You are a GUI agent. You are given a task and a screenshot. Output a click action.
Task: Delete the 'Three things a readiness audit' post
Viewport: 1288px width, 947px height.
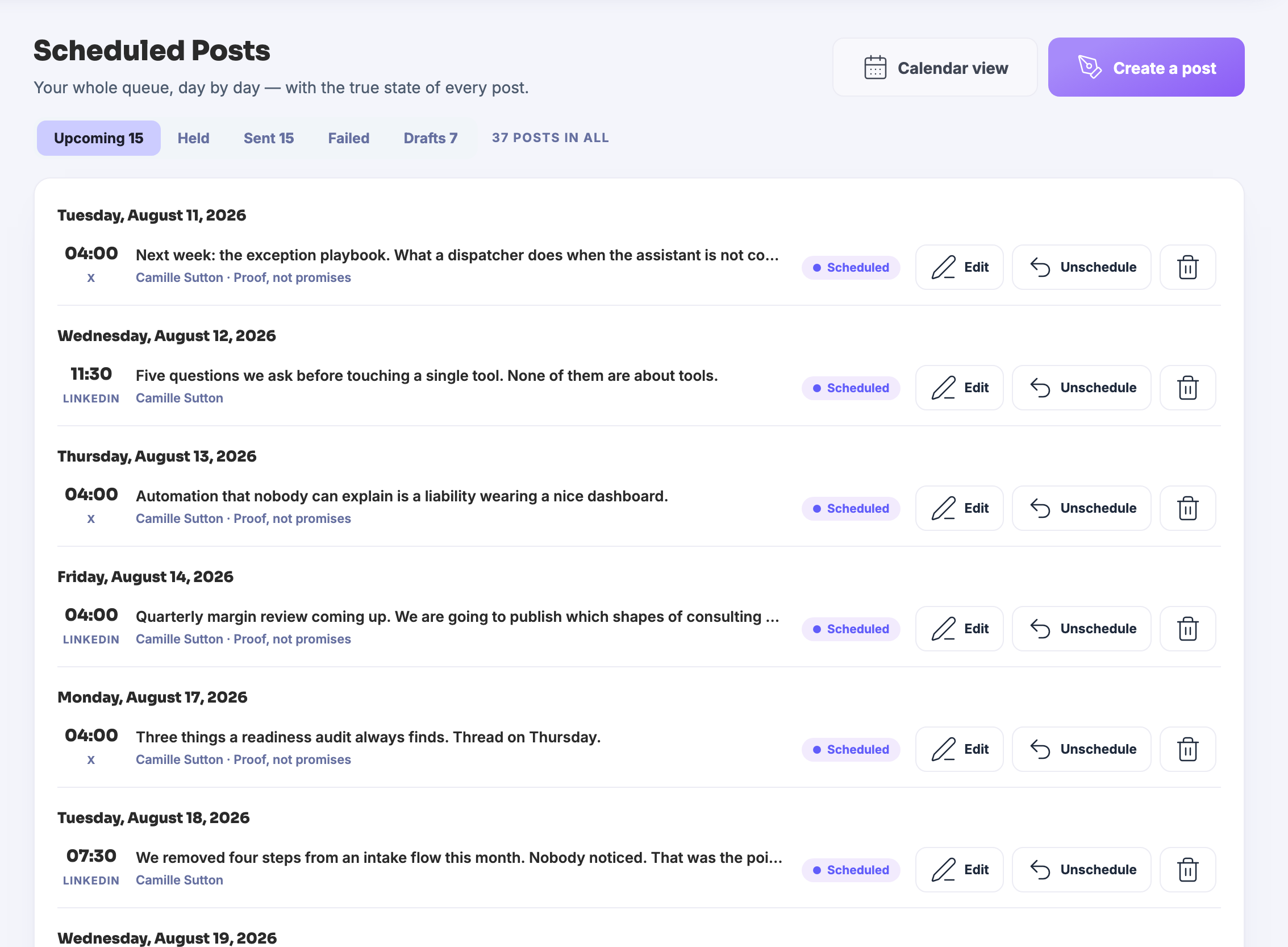coord(1187,749)
